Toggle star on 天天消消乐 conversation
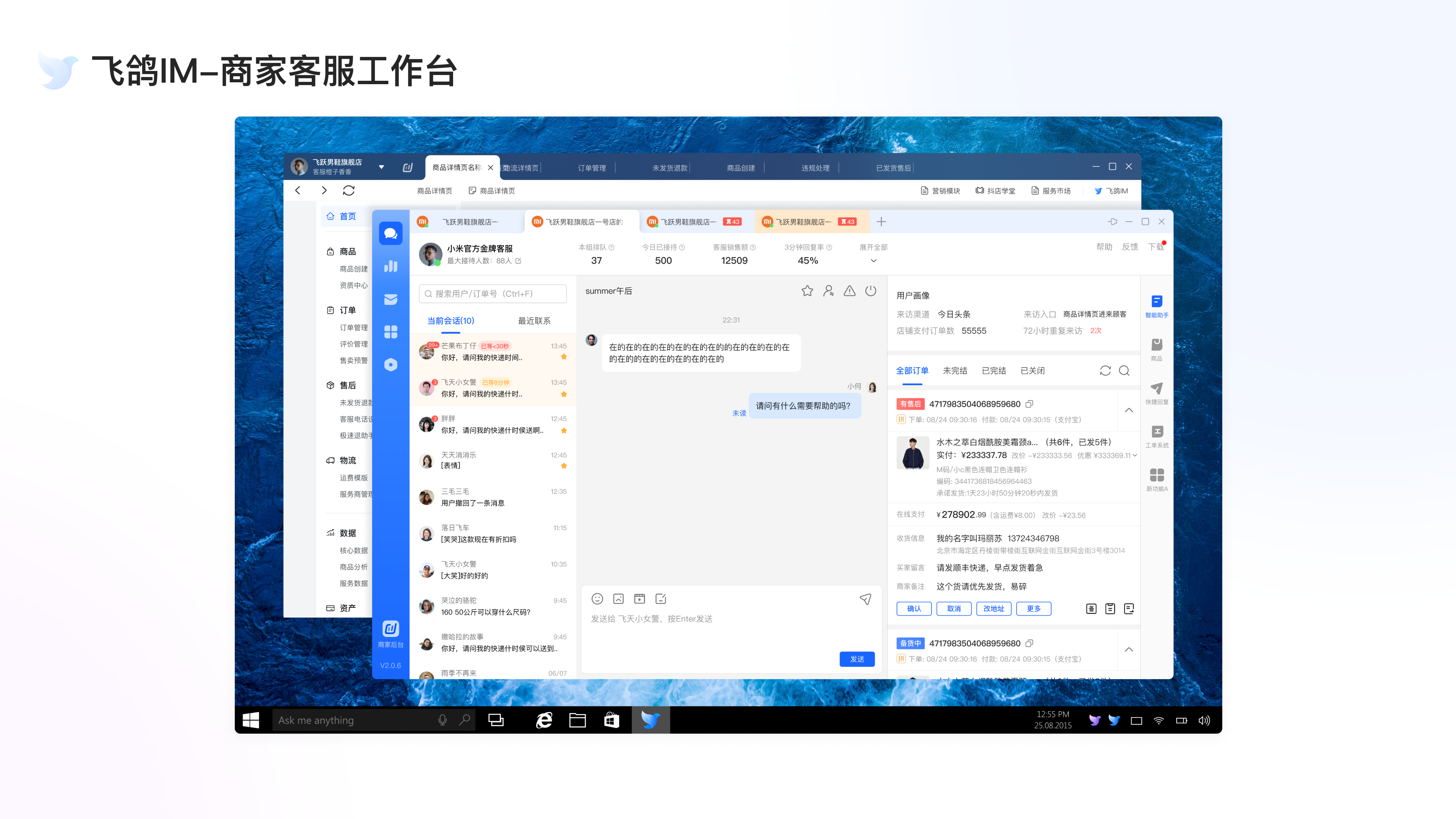The width and height of the screenshot is (1456, 819). tap(563, 466)
